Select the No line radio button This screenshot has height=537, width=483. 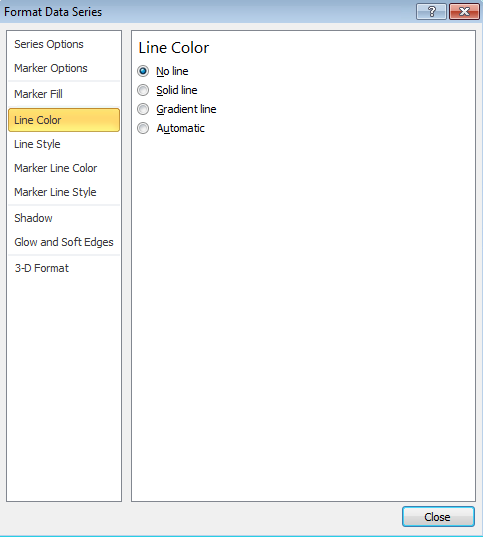143,71
